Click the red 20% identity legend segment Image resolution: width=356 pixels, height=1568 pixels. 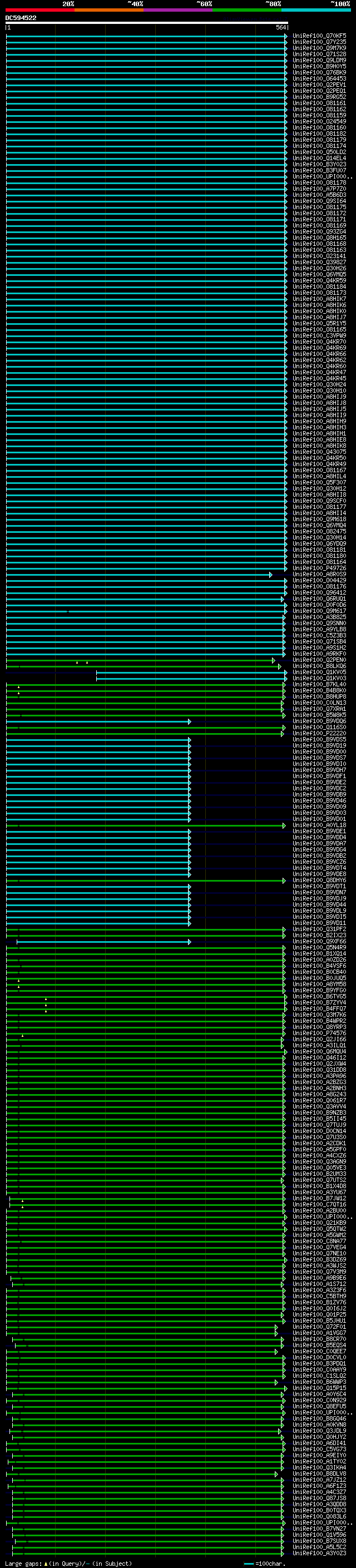point(40,10)
